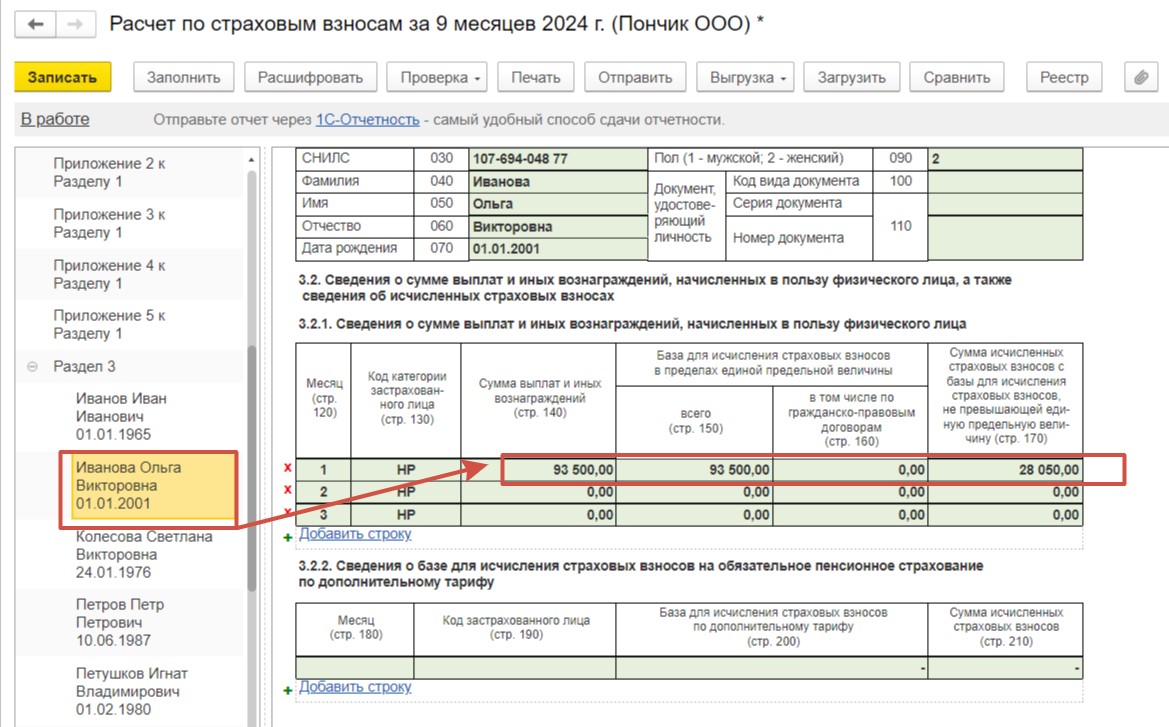Click the СНИЛС field 107-694-048 77
The image size is (1169, 727).
point(558,159)
